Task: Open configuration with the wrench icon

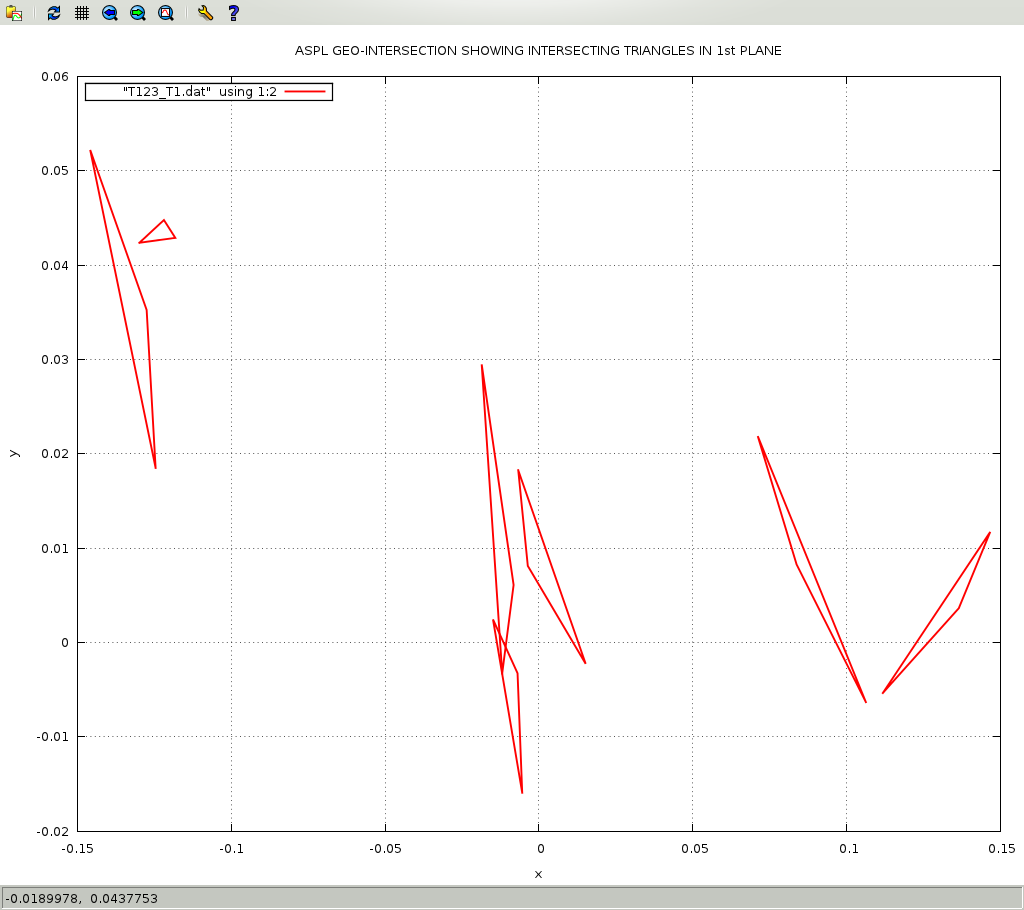Action: [x=205, y=13]
